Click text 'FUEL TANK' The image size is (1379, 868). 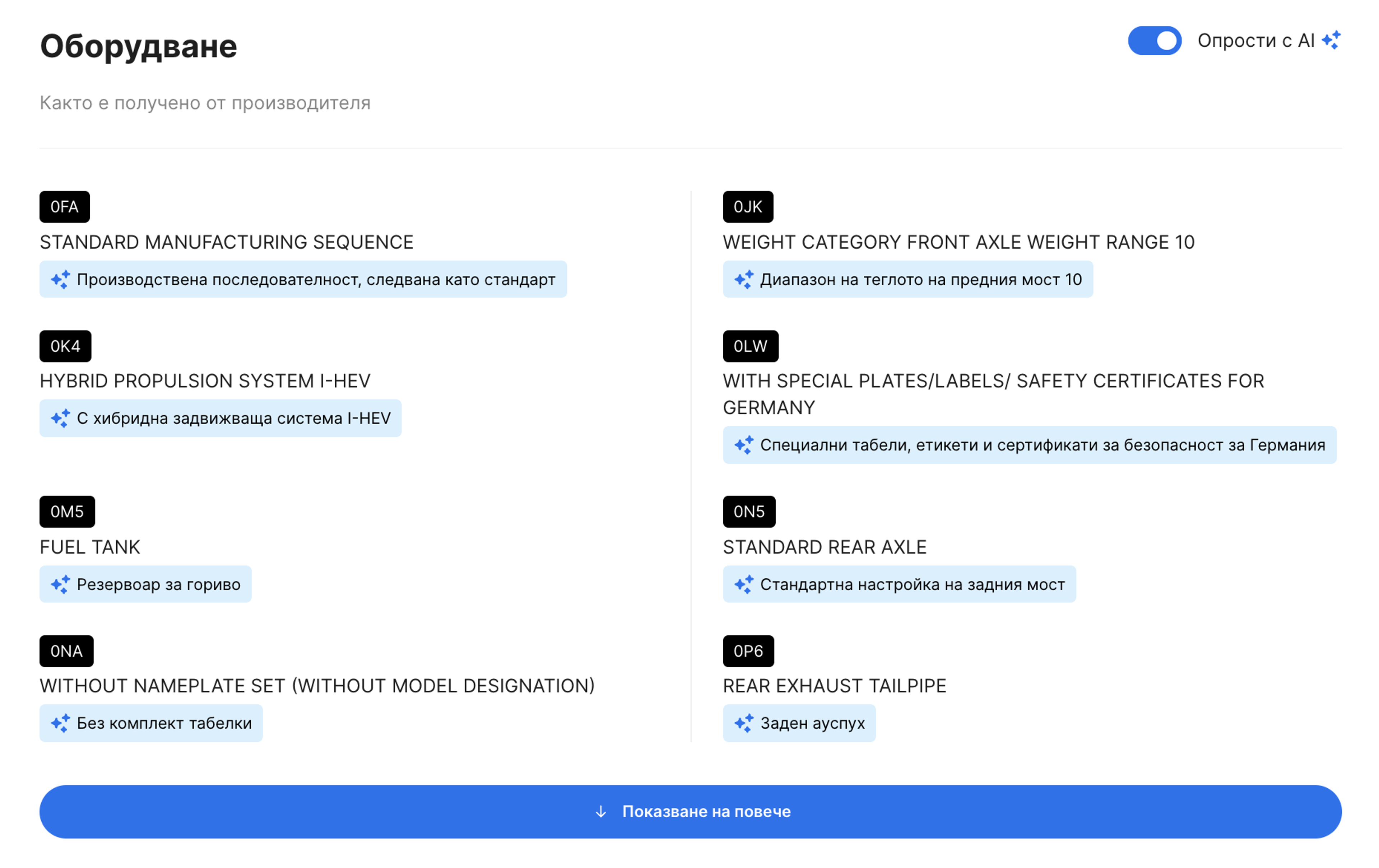[x=90, y=547]
